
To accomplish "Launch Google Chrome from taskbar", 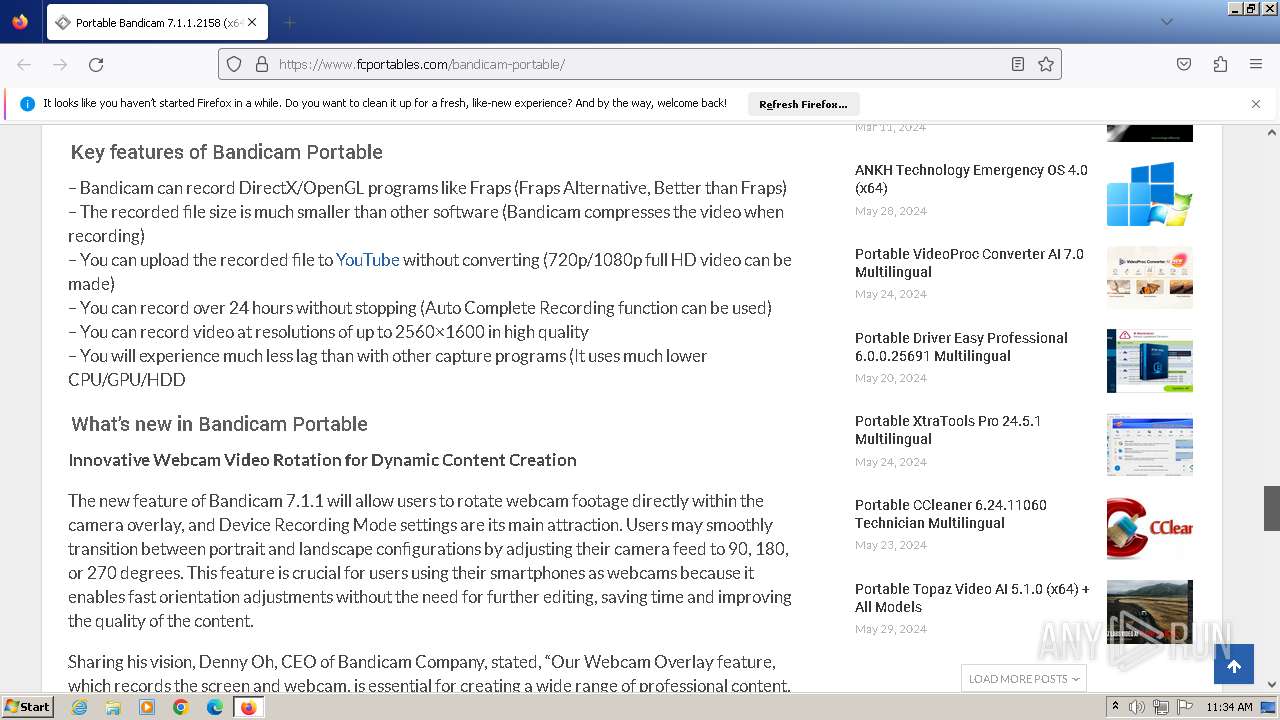I will click(181, 707).
